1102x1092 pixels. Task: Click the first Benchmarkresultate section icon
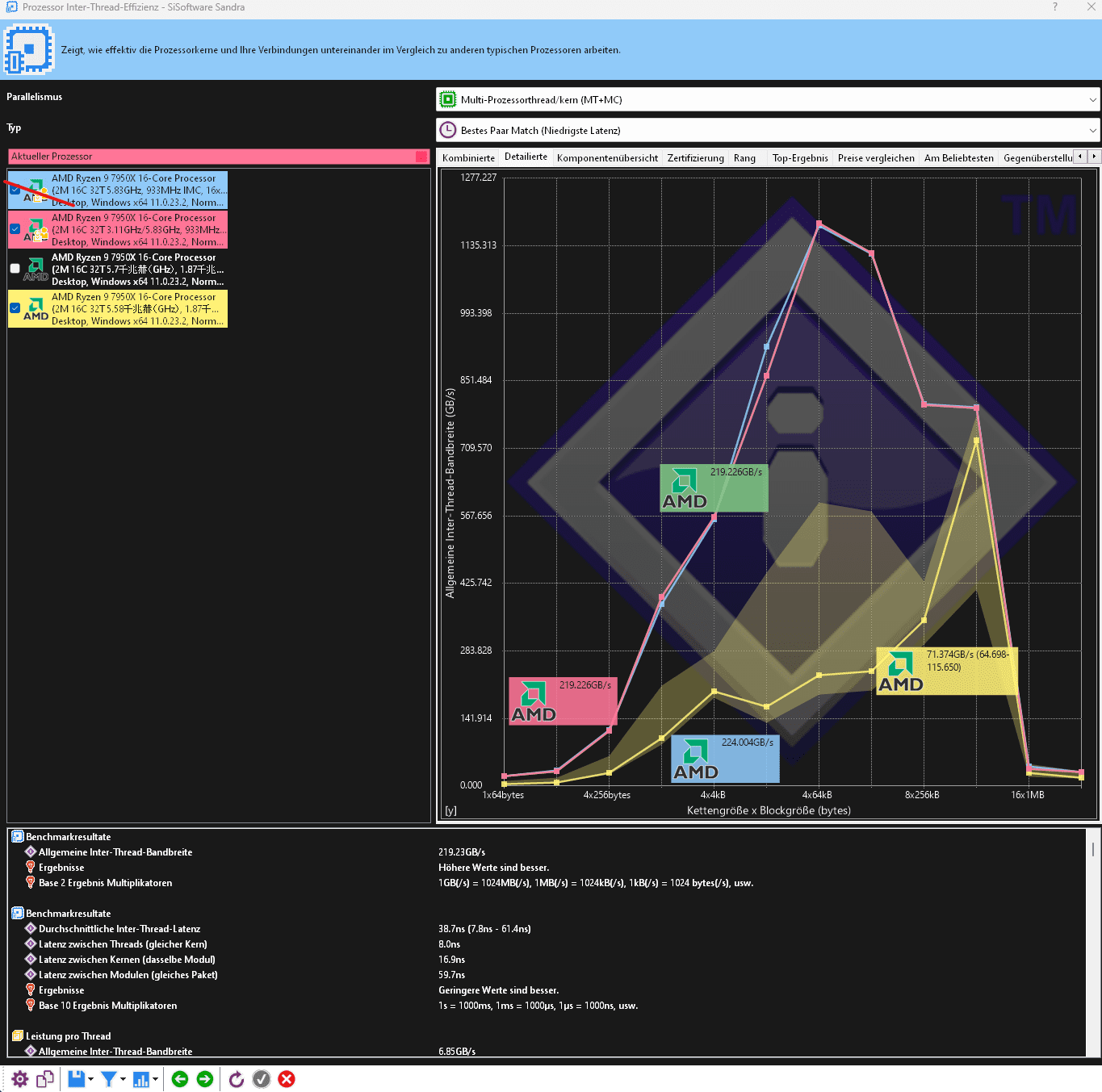click(x=18, y=837)
